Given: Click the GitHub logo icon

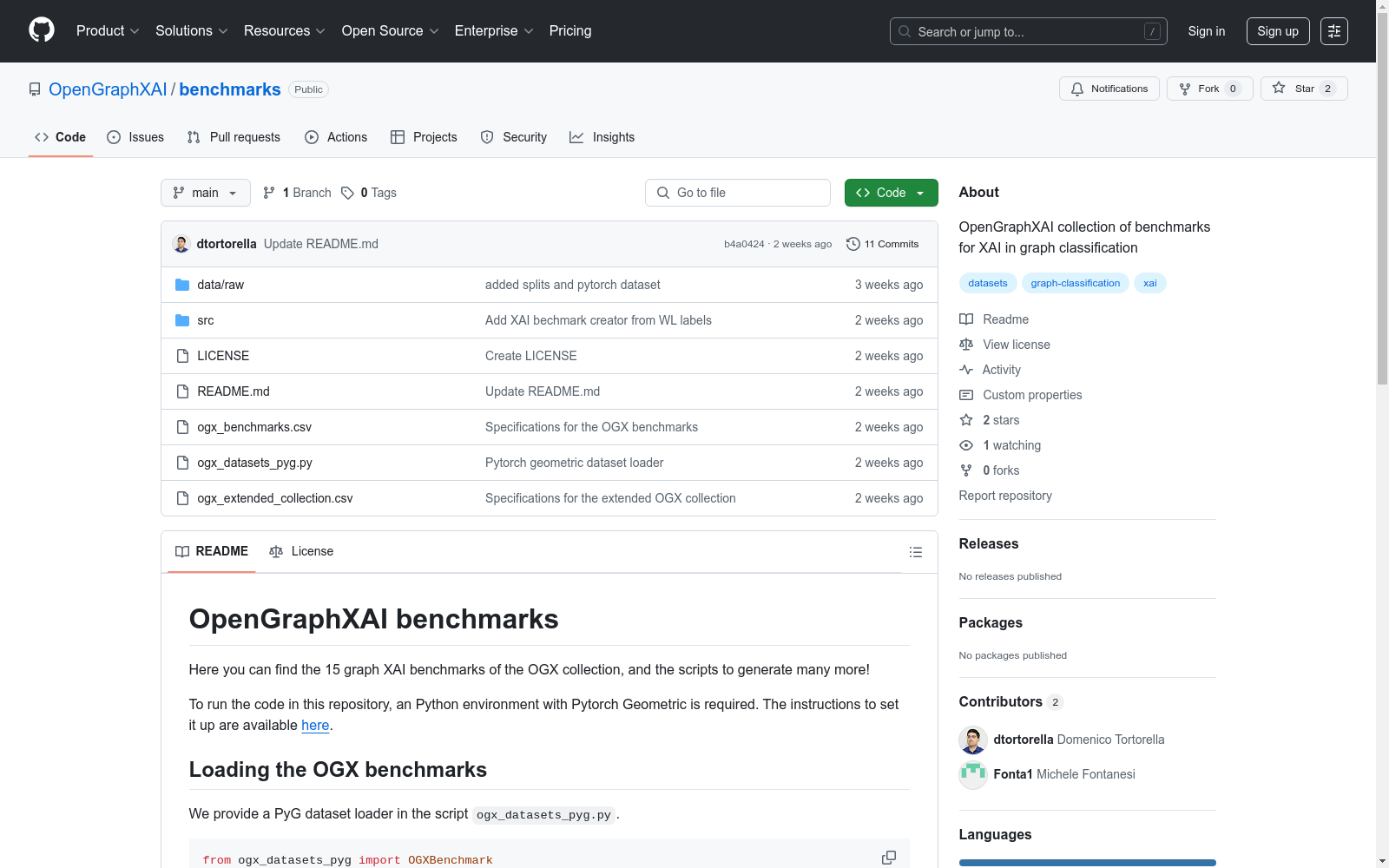Looking at the screenshot, I should (42, 30).
